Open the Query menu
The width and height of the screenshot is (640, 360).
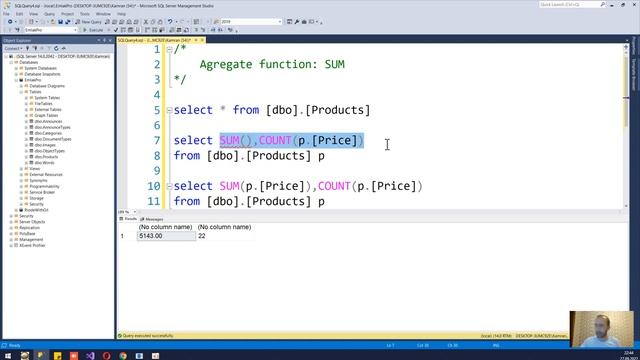[49, 14]
